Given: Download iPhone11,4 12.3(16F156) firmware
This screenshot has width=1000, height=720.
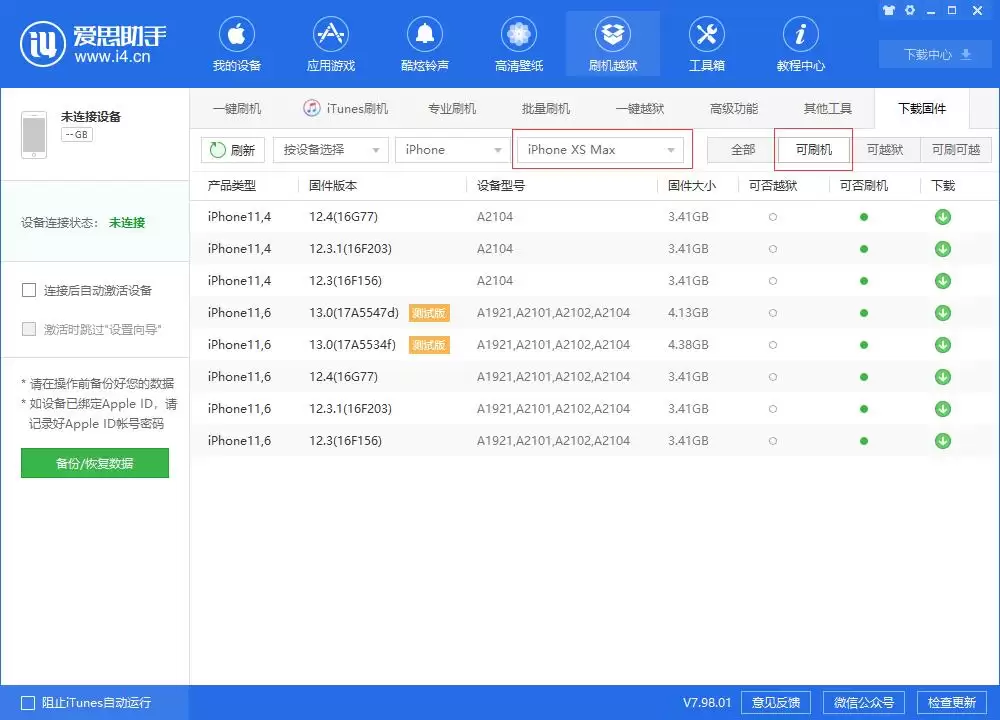Looking at the screenshot, I should pos(943,281).
